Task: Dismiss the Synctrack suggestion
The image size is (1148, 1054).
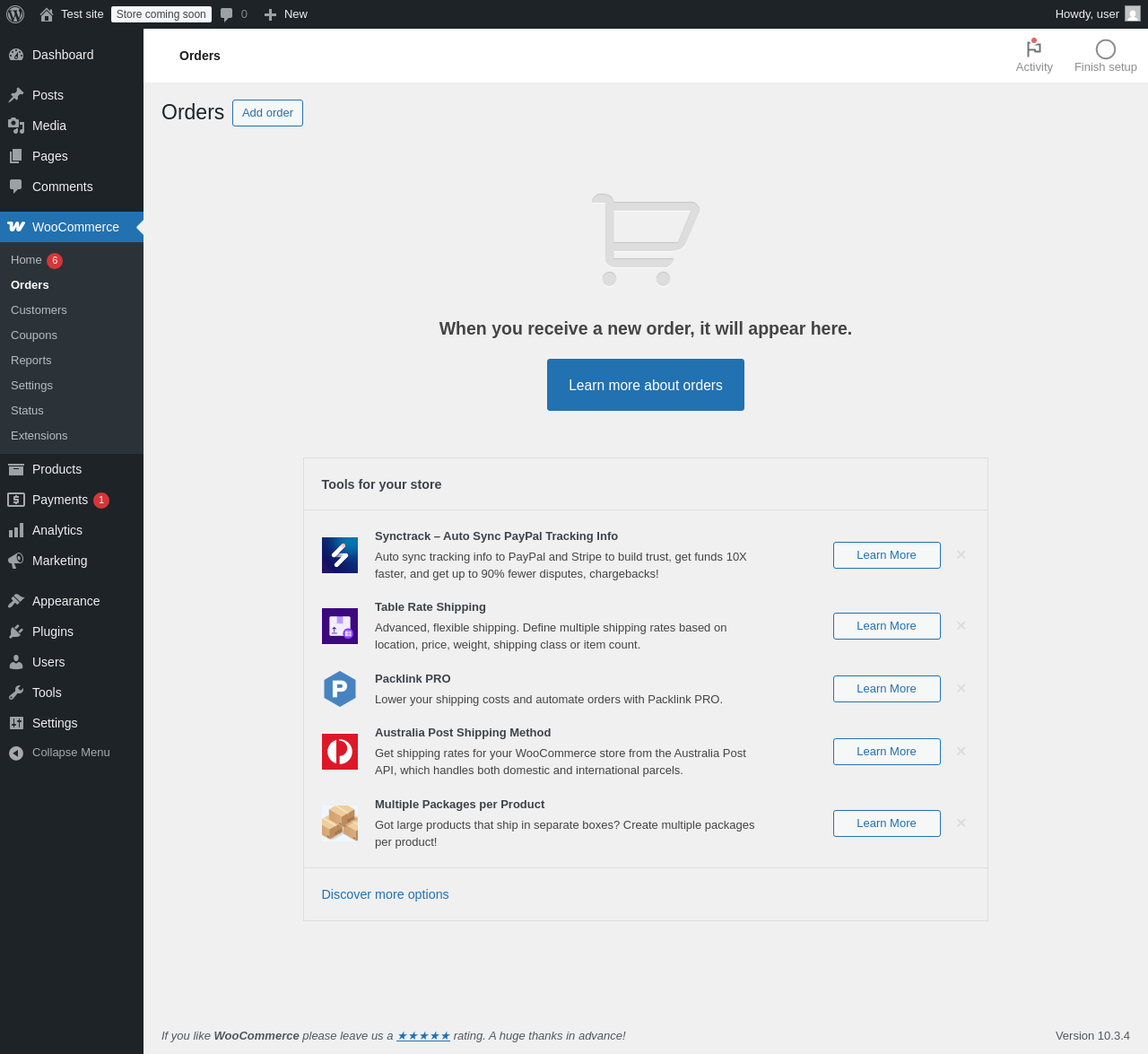Action: (961, 555)
